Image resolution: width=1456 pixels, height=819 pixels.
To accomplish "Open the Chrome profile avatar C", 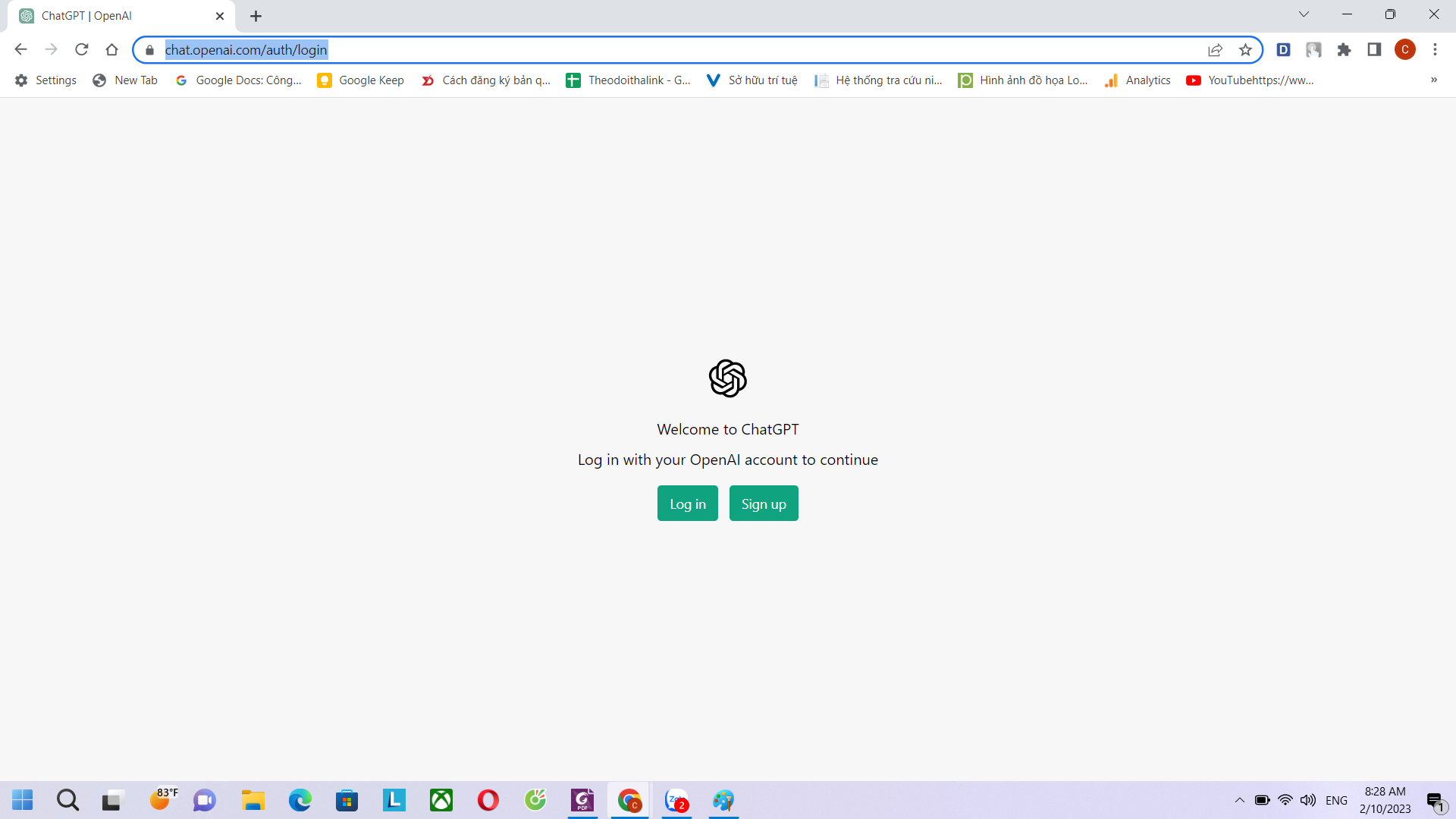I will [x=1405, y=49].
